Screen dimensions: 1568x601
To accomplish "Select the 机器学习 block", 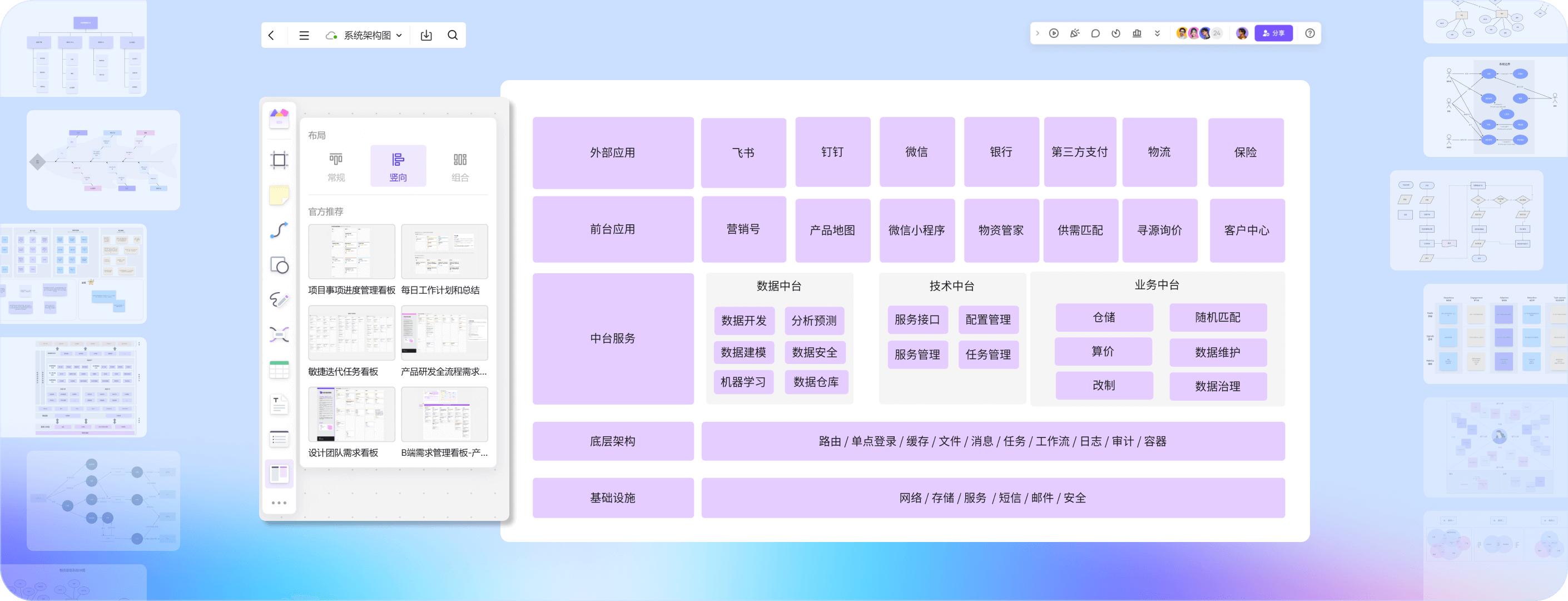I will (x=743, y=382).
